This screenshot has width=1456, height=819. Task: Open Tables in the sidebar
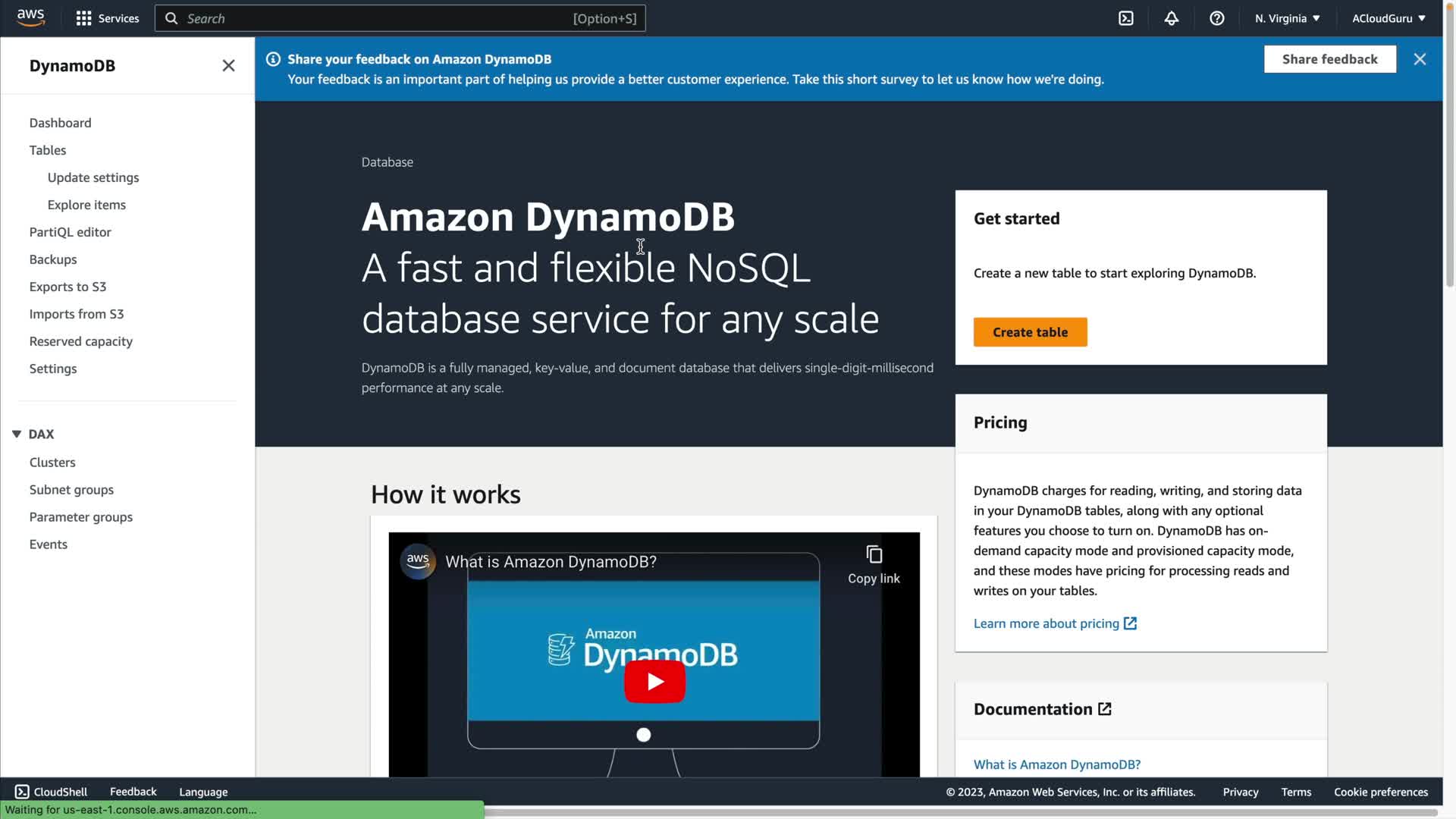tap(48, 150)
